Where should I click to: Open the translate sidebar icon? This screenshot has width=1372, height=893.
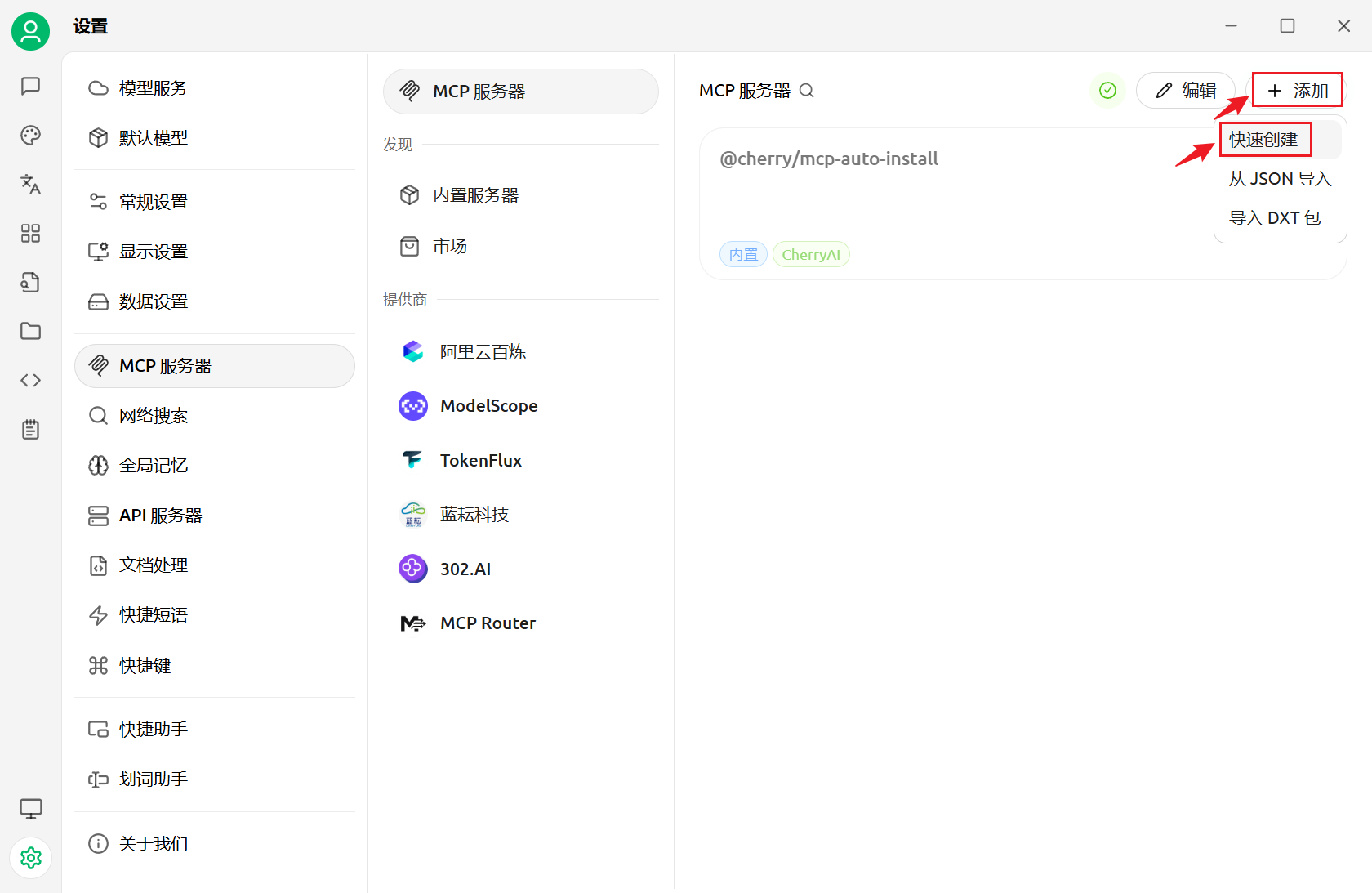coord(30,184)
